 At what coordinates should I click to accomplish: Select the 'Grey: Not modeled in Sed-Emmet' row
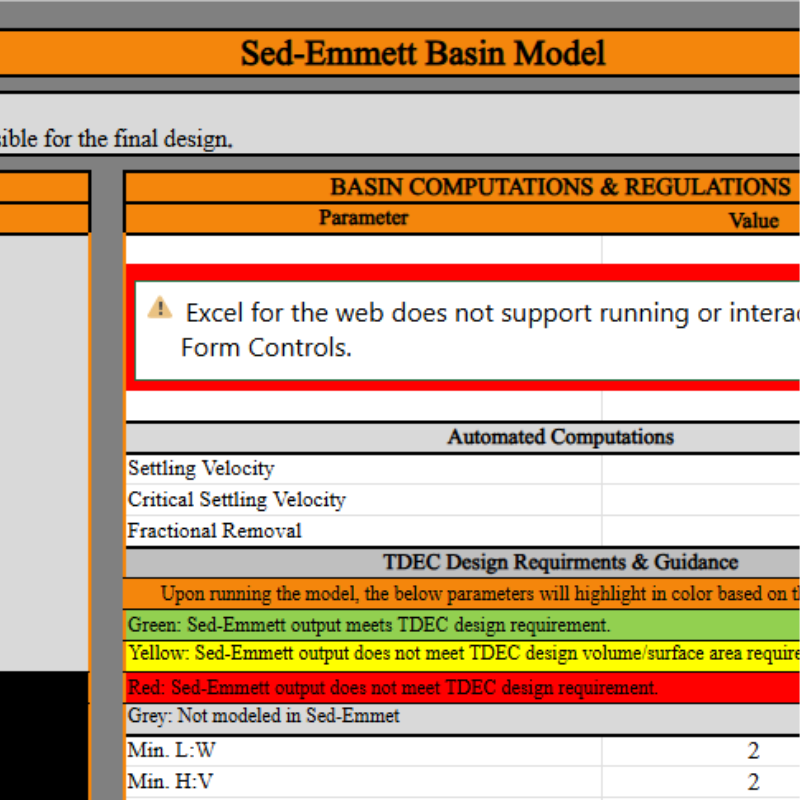pyautogui.click(x=462, y=718)
